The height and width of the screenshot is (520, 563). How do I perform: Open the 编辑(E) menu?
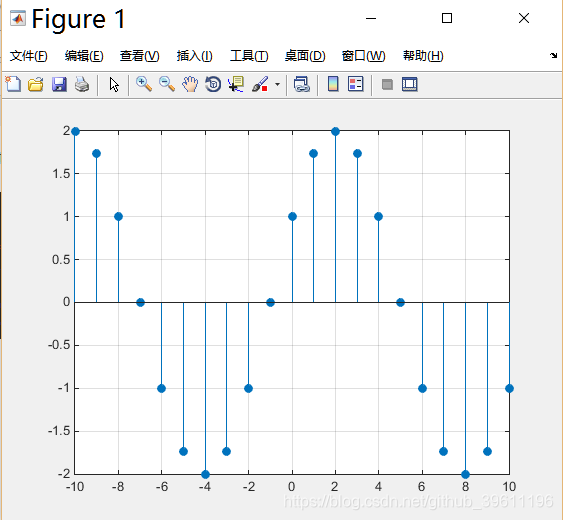(x=84, y=56)
